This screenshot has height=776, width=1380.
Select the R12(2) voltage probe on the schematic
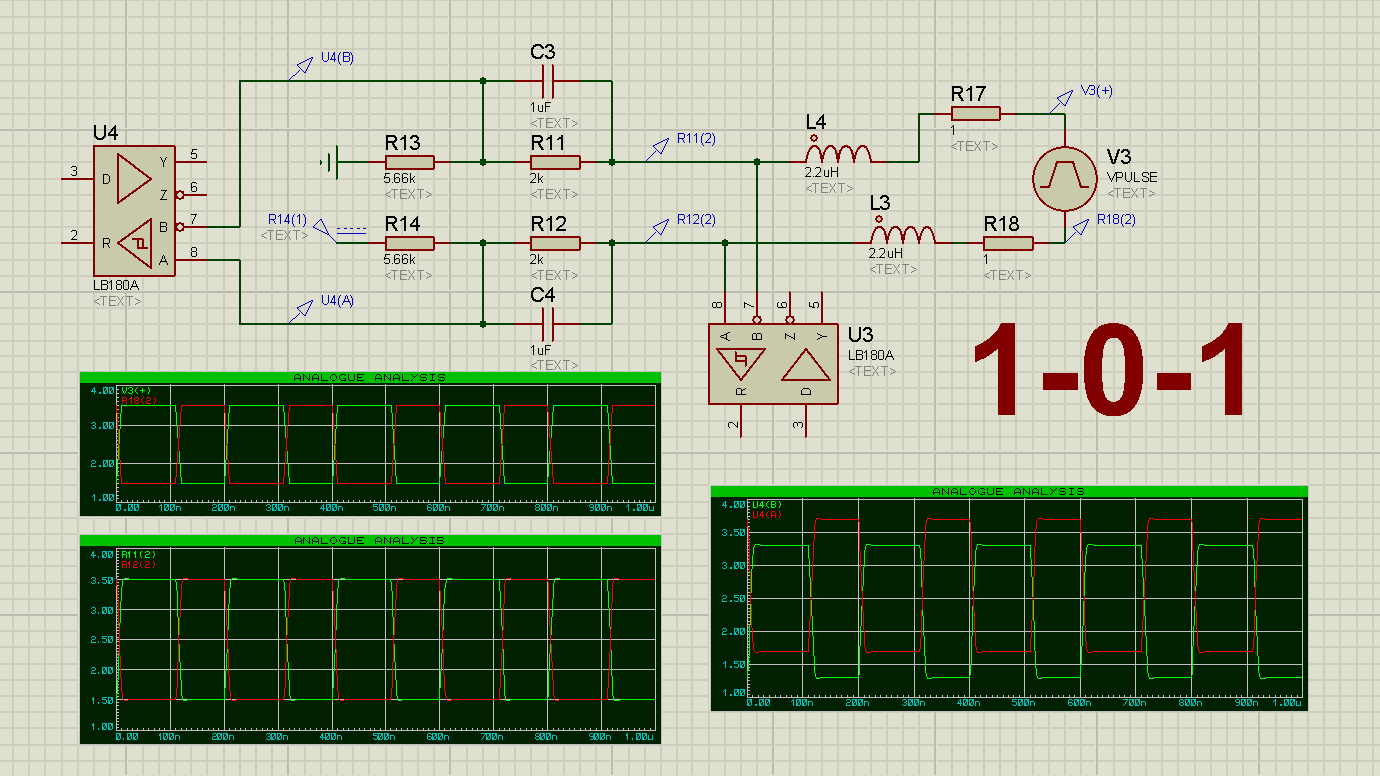pyautogui.click(x=656, y=230)
